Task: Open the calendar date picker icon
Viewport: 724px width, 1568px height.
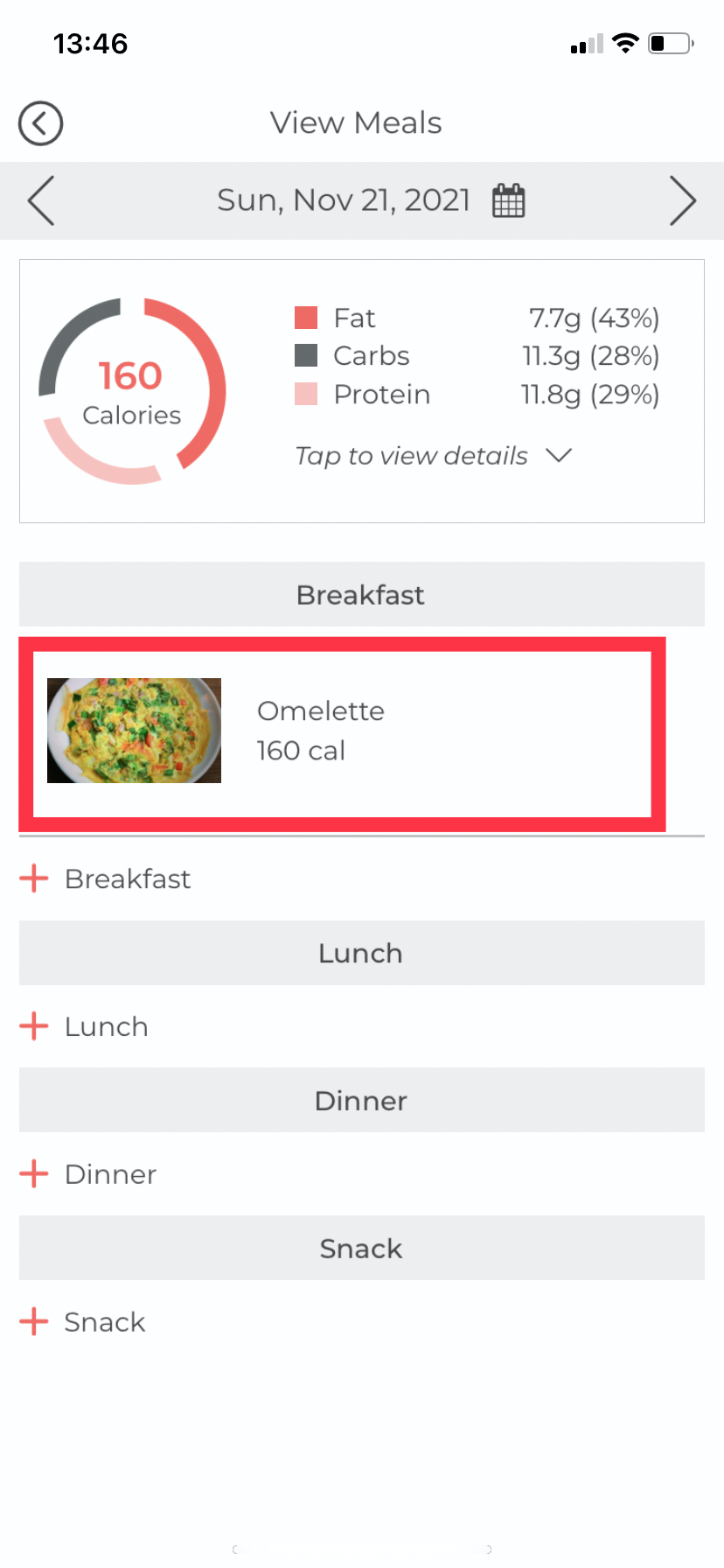Action: (x=508, y=200)
